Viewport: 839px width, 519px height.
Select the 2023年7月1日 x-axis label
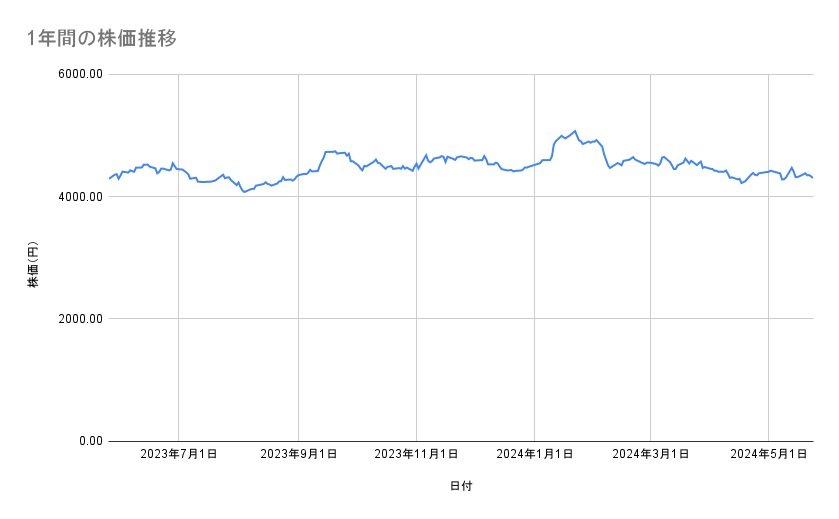click(178, 455)
